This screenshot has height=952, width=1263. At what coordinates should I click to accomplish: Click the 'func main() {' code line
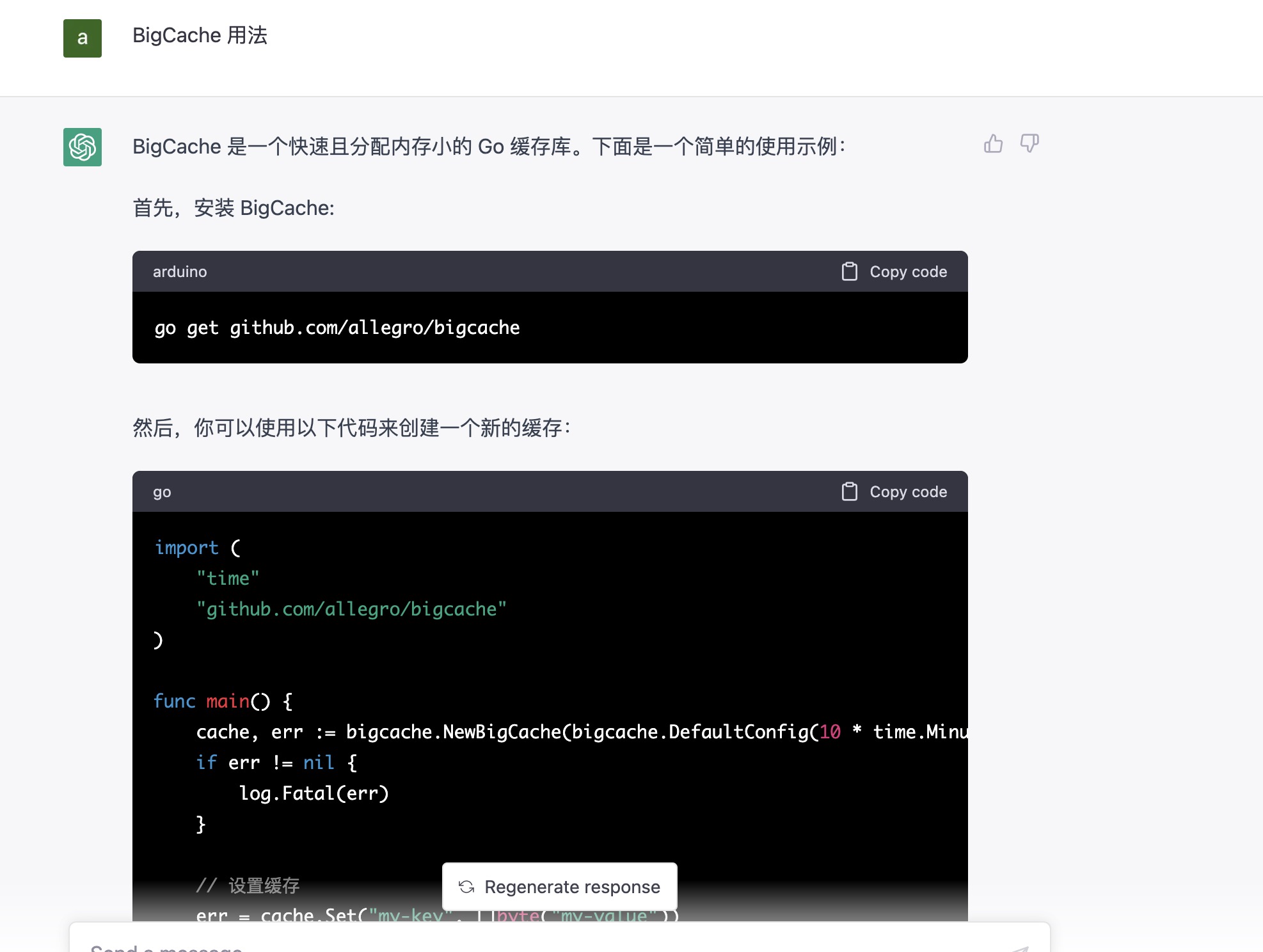[223, 701]
